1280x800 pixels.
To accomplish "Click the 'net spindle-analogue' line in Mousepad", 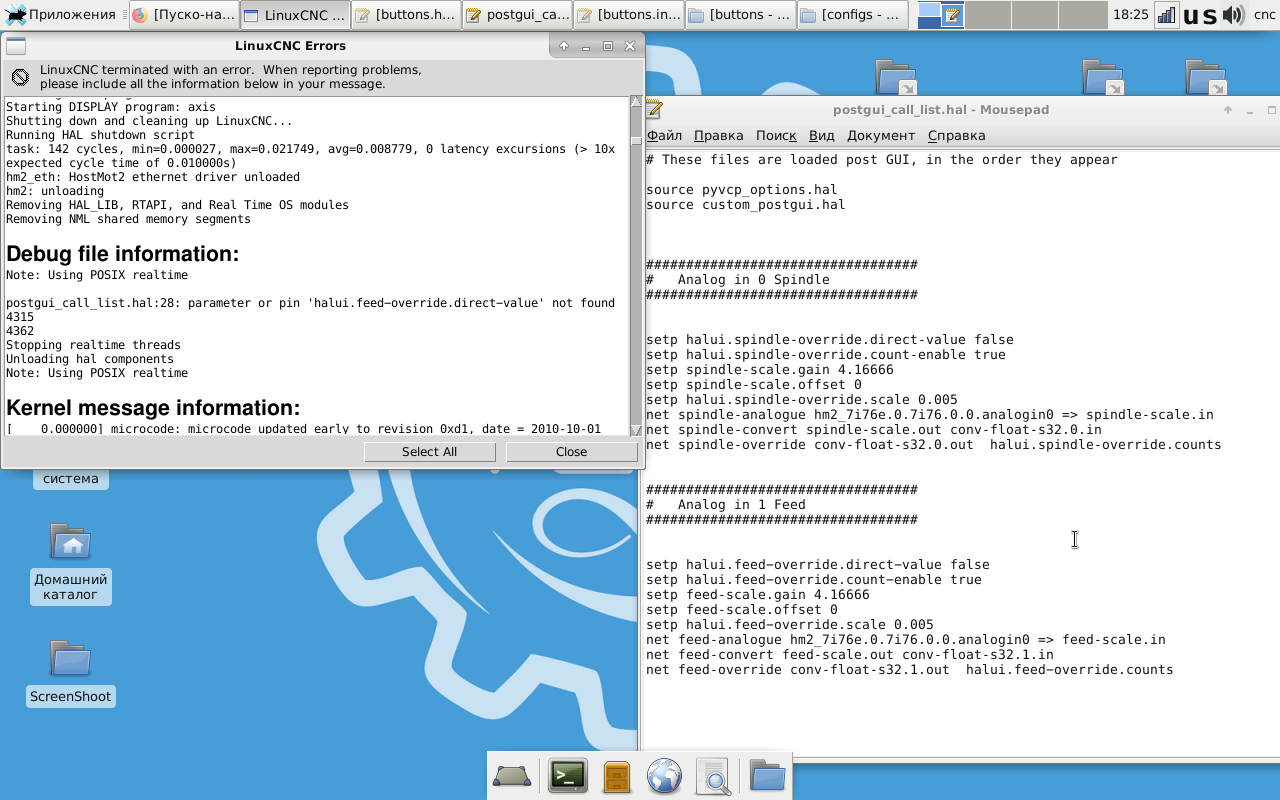I will [929, 415].
